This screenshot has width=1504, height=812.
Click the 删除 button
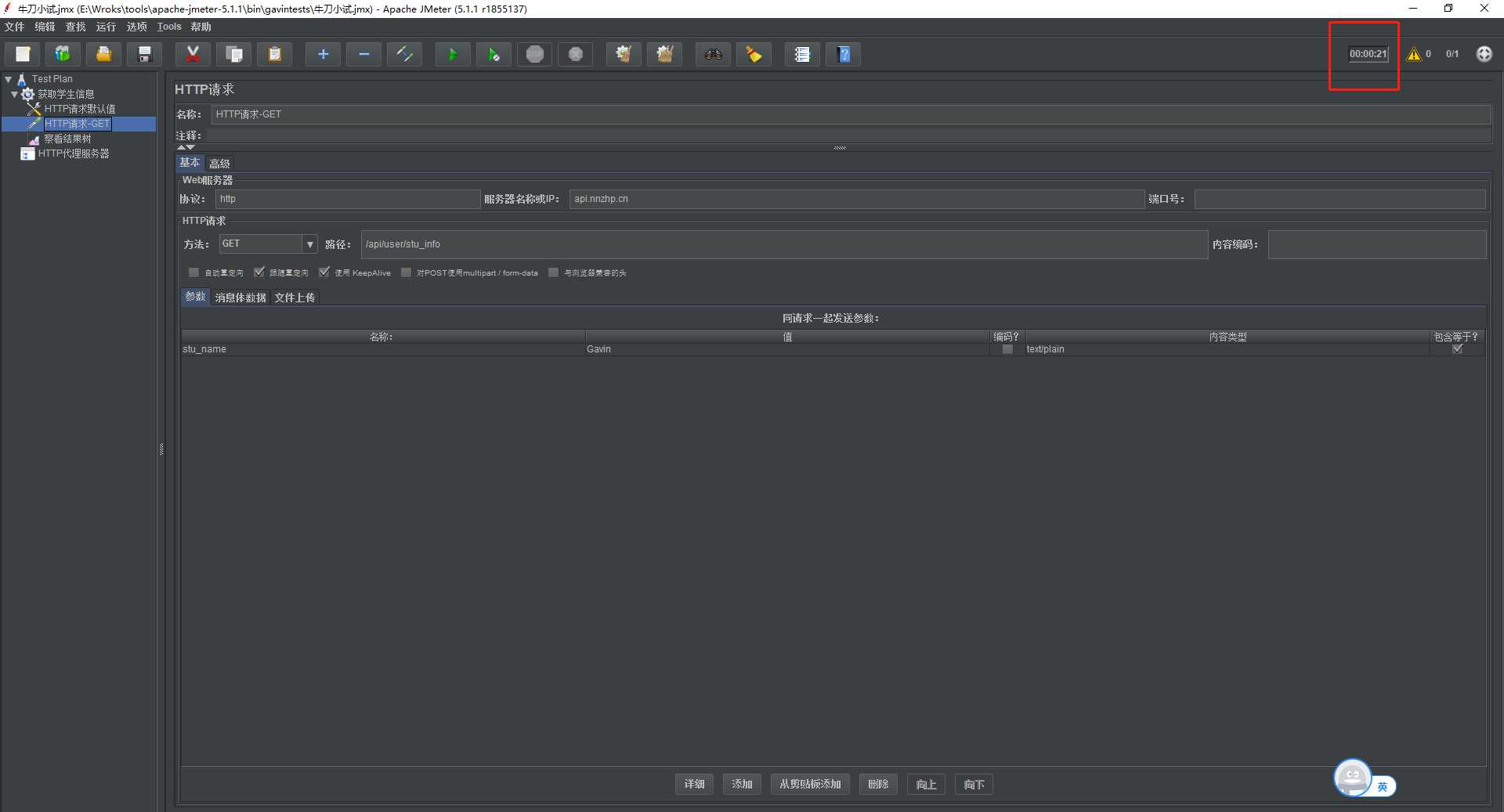pyautogui.click(x=878, y=784)
